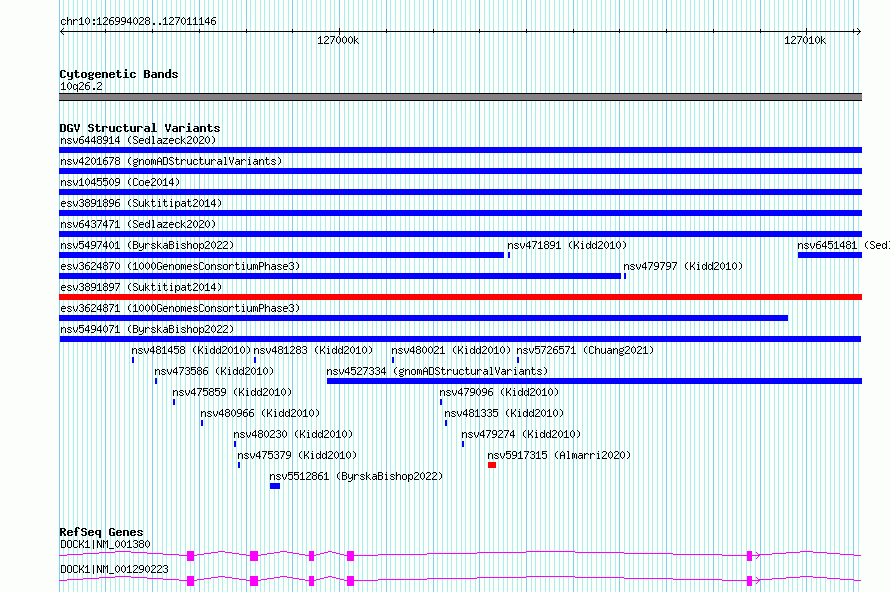Click the nsv473586 (Kidd2010) label

214,371
